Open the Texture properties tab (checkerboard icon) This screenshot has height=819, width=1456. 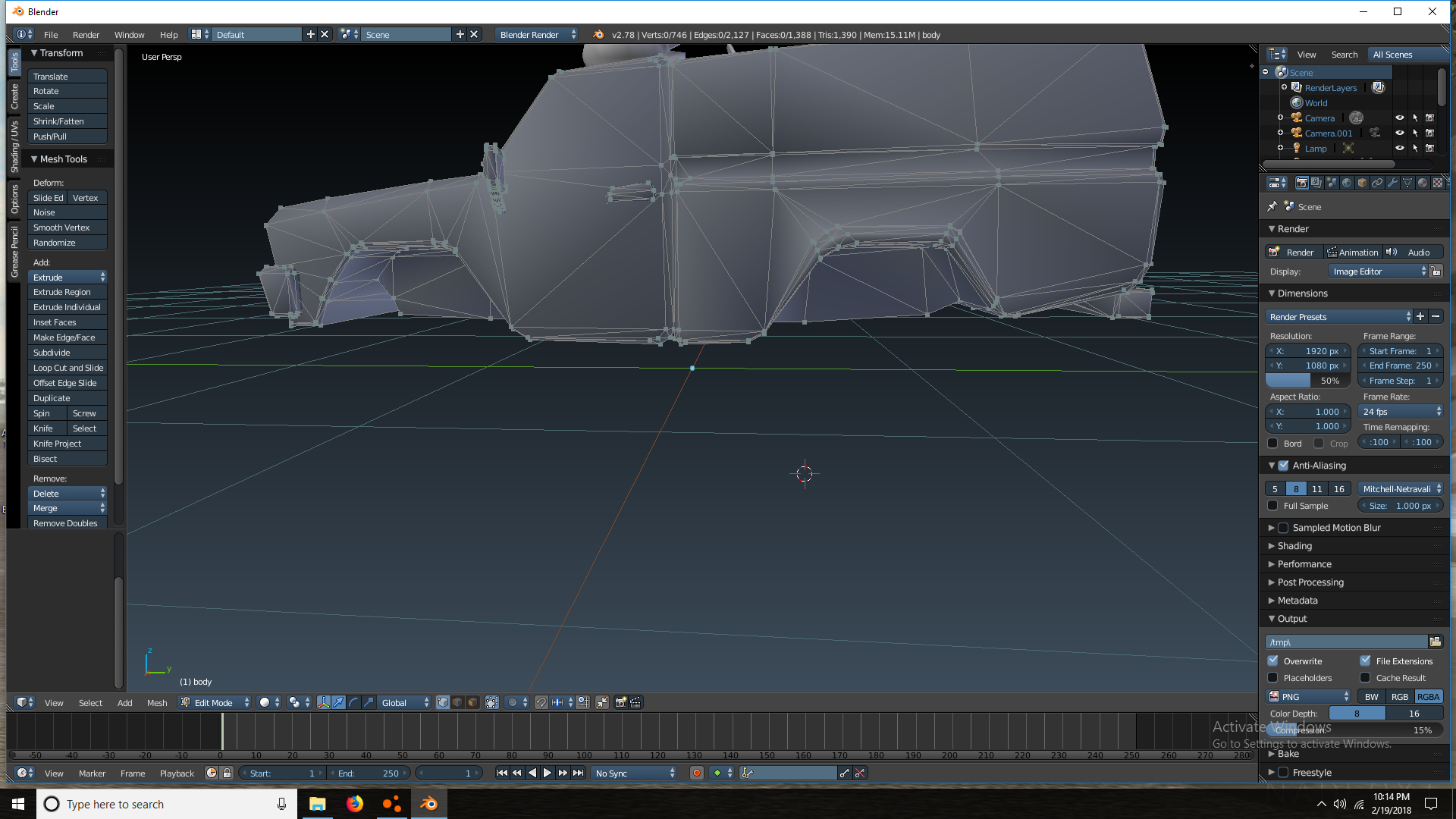[x=1438, y=183]
